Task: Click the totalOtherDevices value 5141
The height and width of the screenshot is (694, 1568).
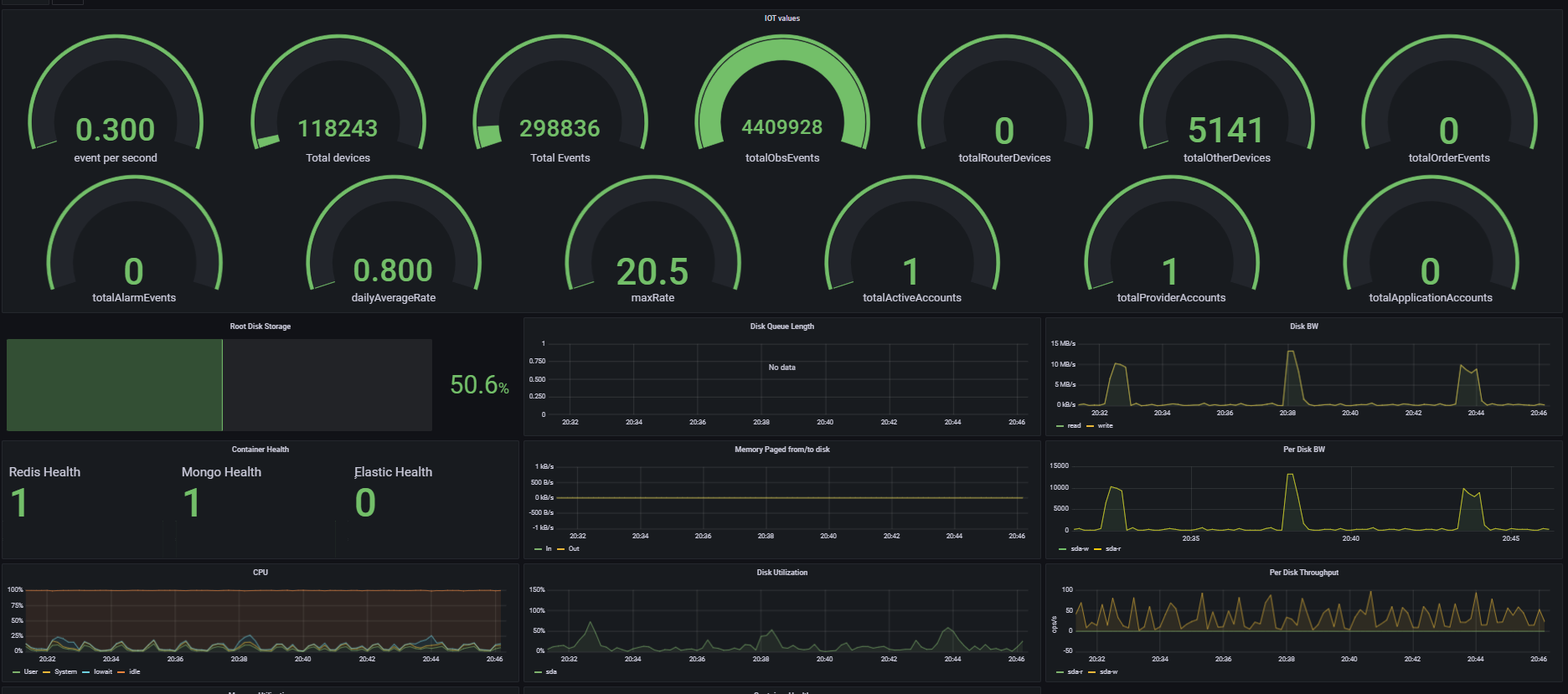Action: pyautogui.click(x=1226, y=130)
